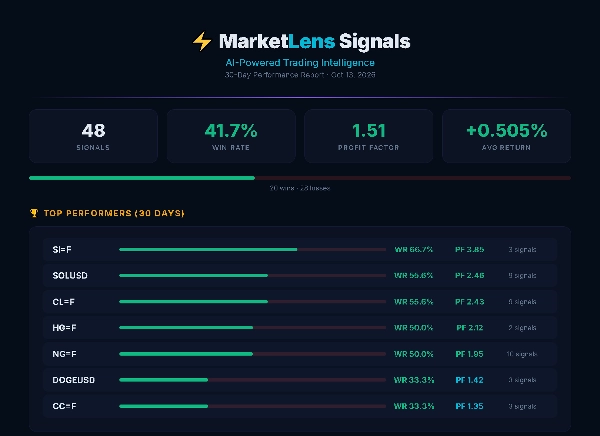The image size is (600, 436).
Task: Click the CC=F win rate bar
Action: [x=253, y=406]
